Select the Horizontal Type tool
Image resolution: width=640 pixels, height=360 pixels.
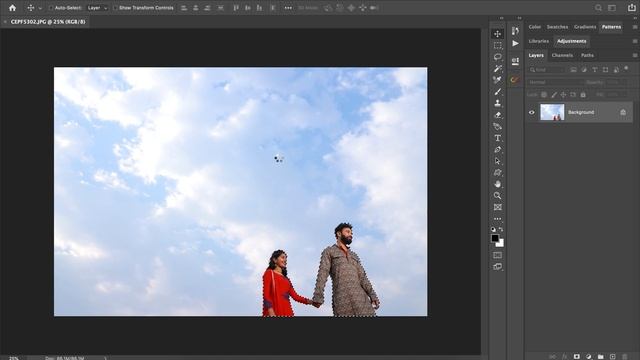point(497,138)
